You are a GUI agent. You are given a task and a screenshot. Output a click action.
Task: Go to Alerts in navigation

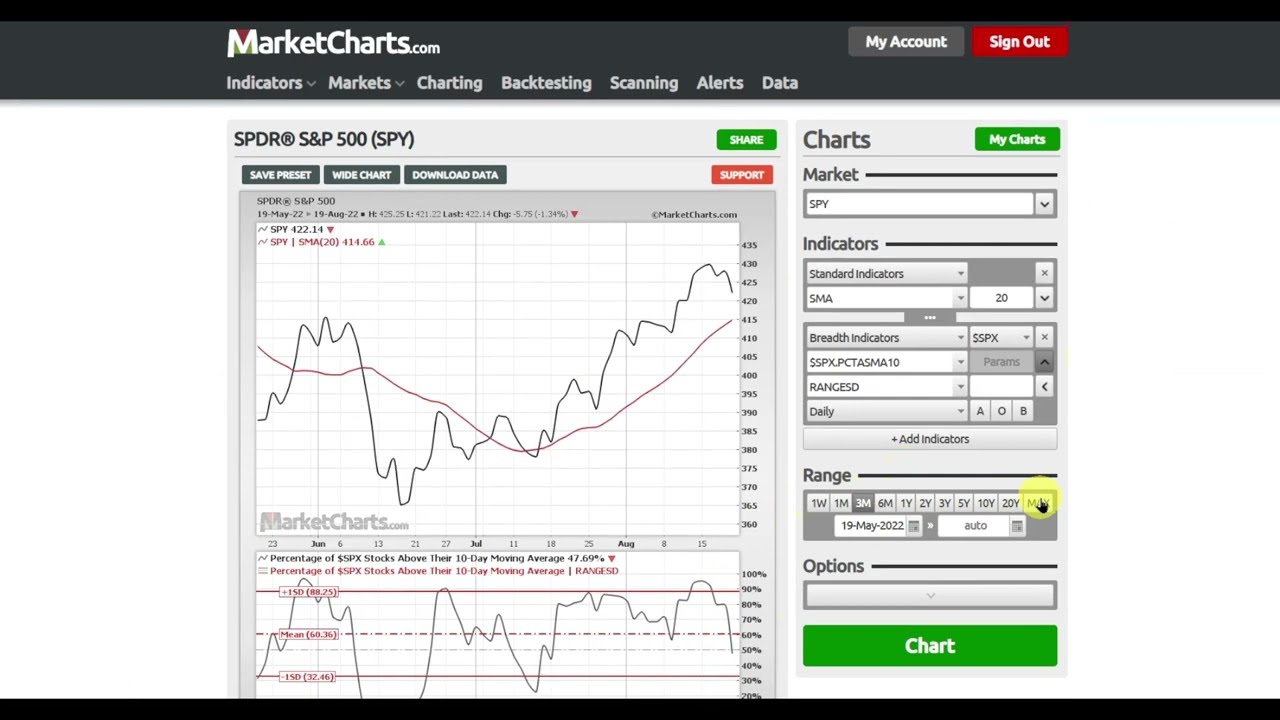coord(720,83)
